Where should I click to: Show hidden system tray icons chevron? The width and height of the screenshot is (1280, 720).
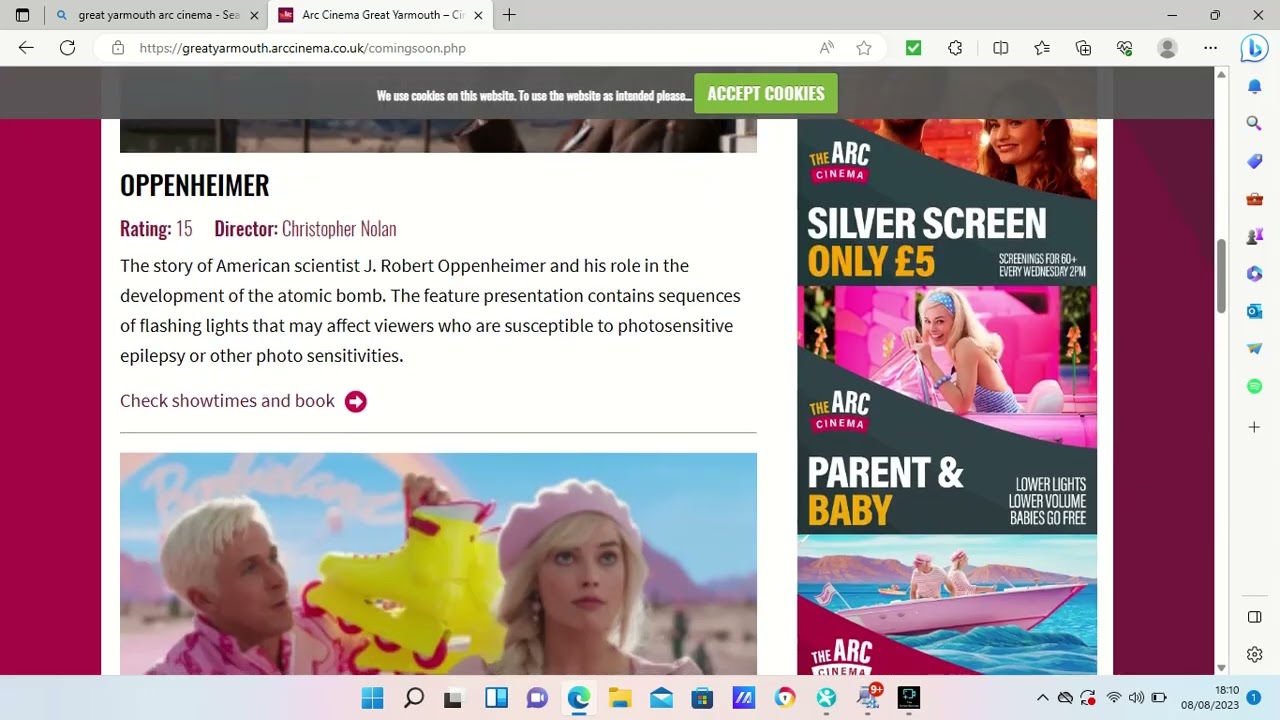tap(1042, 698)
